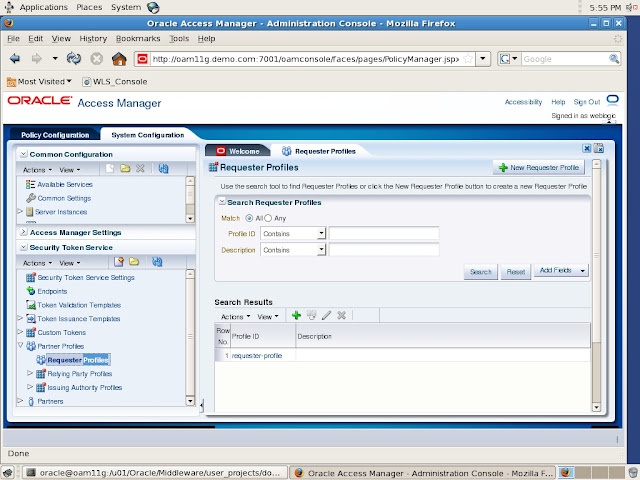This screenshot has width=640, height=480.
Task: Open the requester-profile link in the results
Action: [x=257, y=356]
